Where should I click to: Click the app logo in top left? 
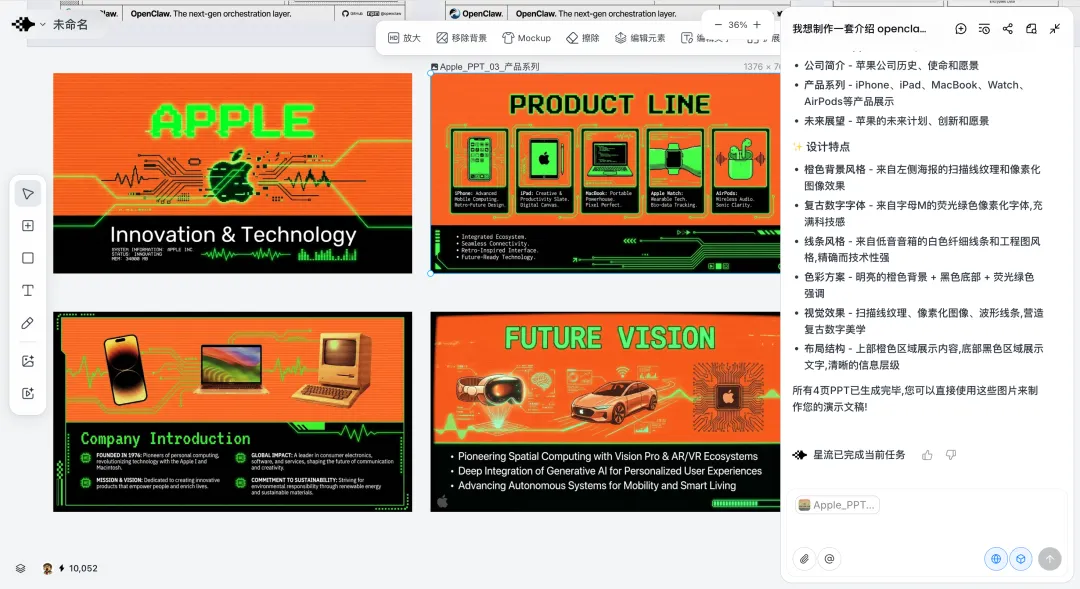tap(23, 24)
